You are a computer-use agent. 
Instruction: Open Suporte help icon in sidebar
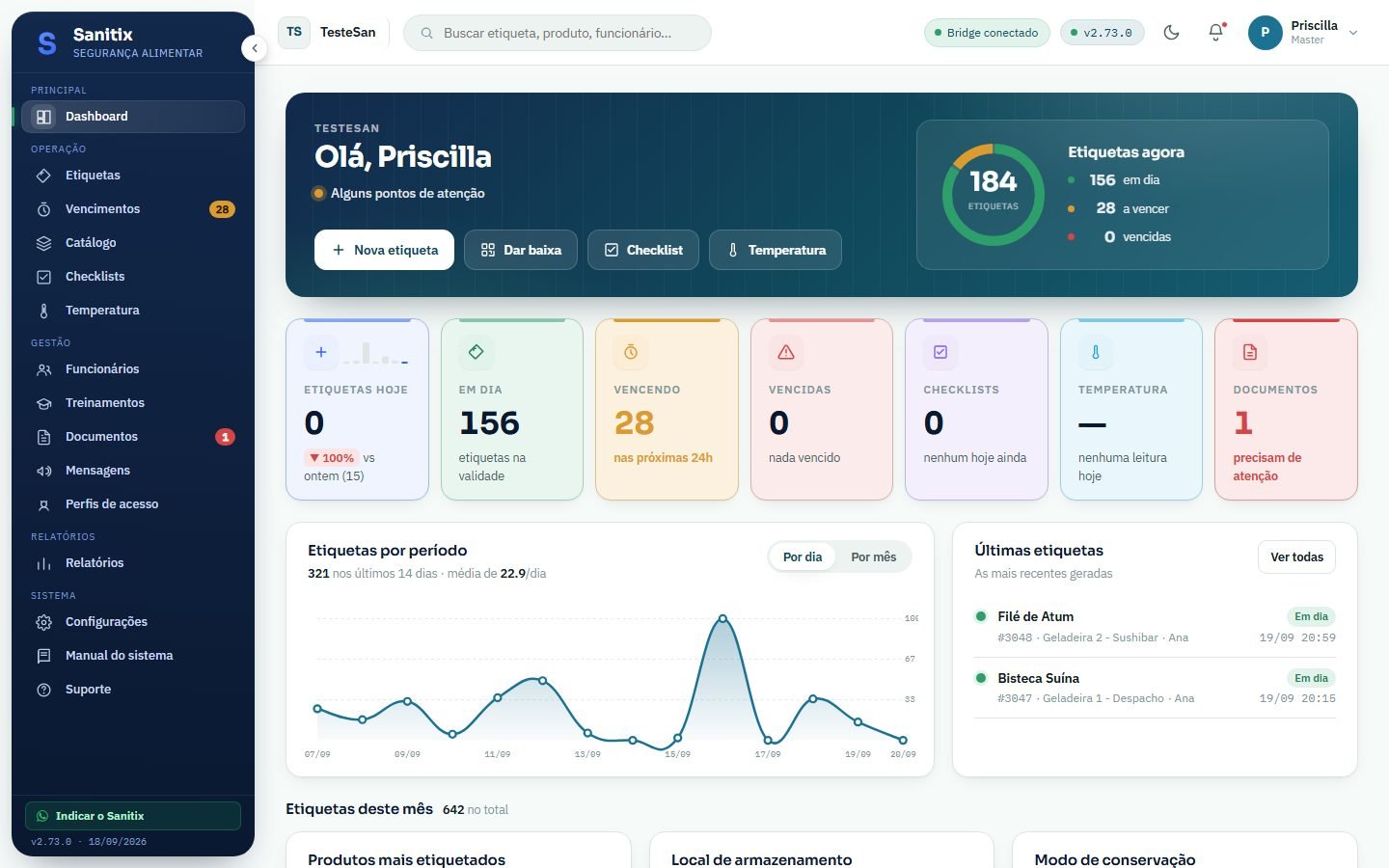(x=43, y=690)
